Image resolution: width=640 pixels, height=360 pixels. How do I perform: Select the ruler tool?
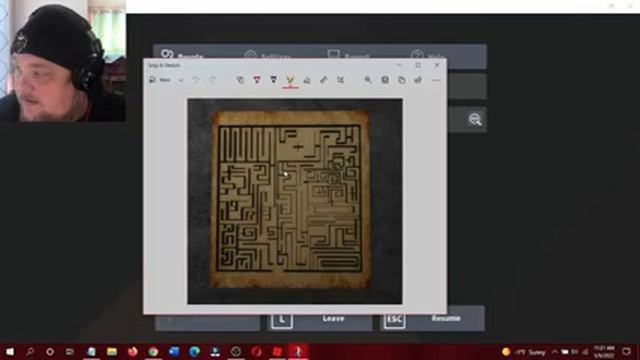click(x=324, y=80)
